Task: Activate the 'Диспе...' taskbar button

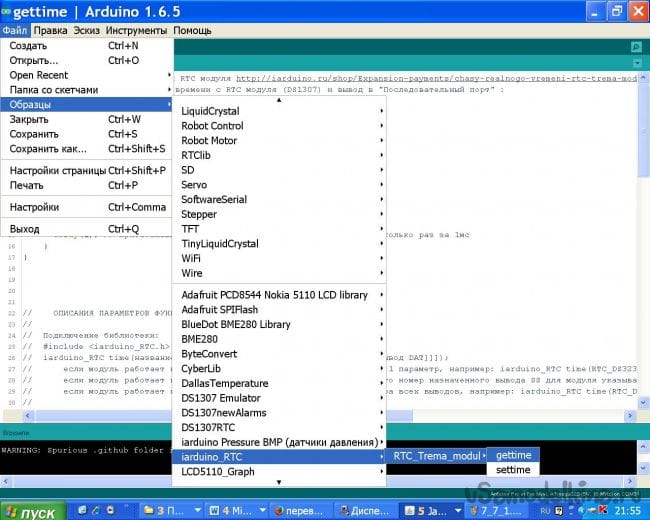Action: (x=367, y=510)
